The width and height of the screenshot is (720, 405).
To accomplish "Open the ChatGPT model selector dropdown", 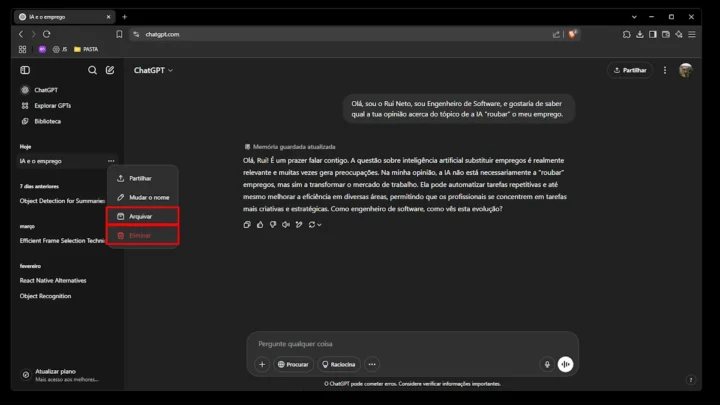I will pos(154,70).
